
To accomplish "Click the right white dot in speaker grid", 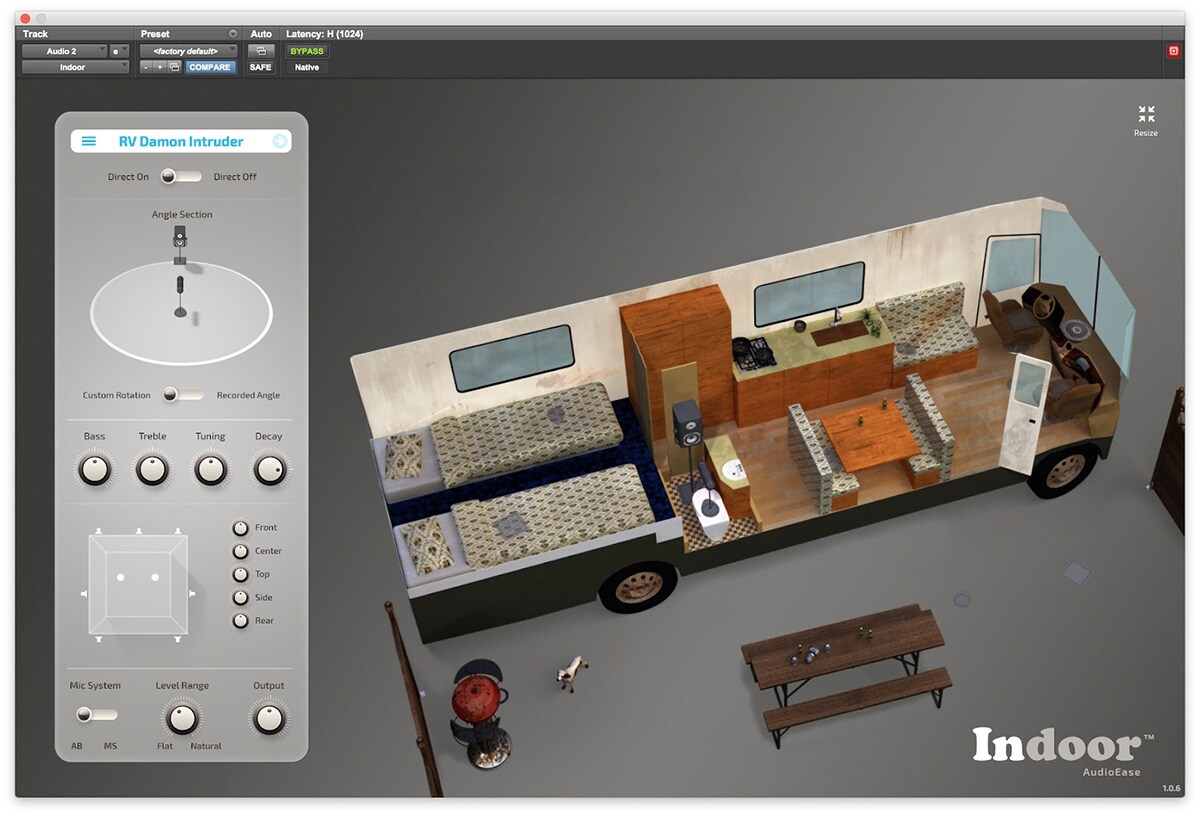I will 155,577.
